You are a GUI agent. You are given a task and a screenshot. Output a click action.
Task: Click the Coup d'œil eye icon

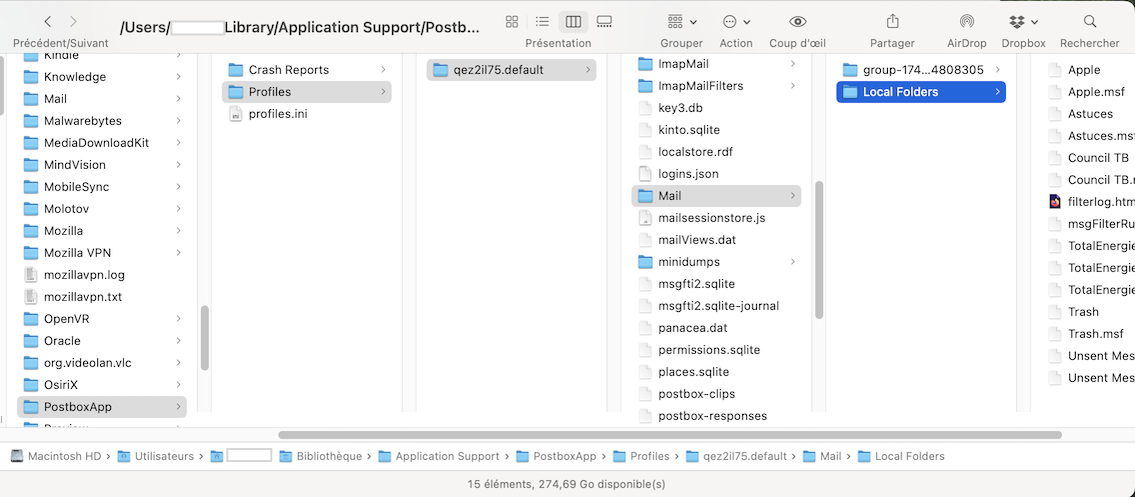pos(798,22)
